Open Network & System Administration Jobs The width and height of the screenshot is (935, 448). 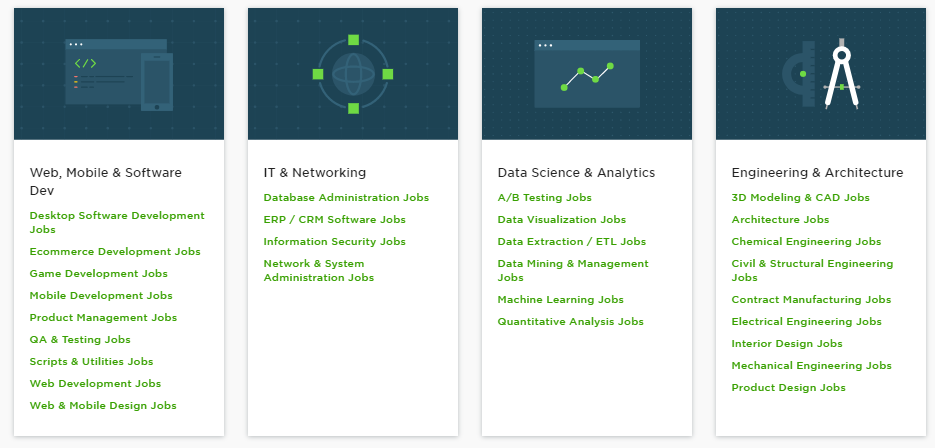(x=319, y=270)
